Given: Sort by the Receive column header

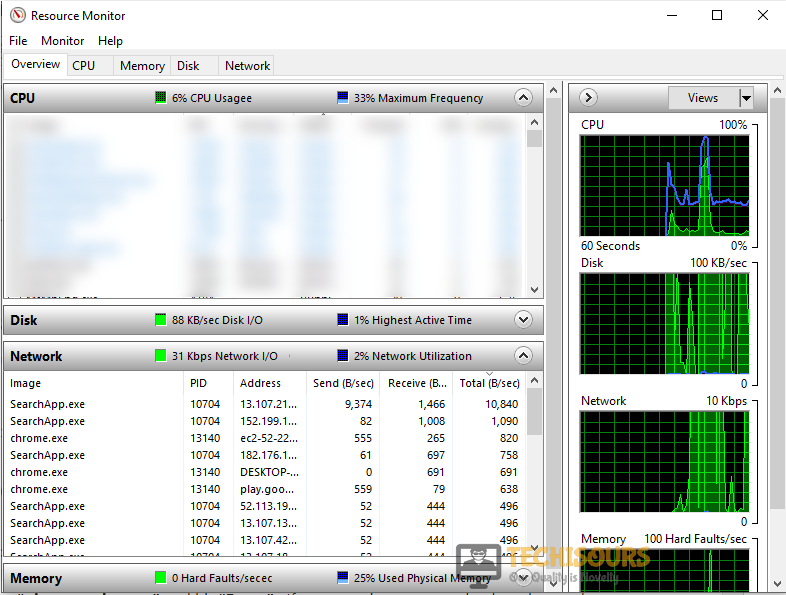Looking at the screenshot, I should [x=416, y=383].
